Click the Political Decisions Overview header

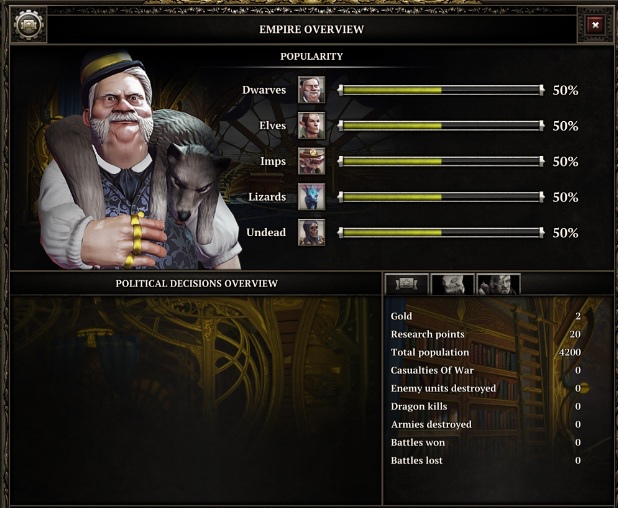(196, 283)
